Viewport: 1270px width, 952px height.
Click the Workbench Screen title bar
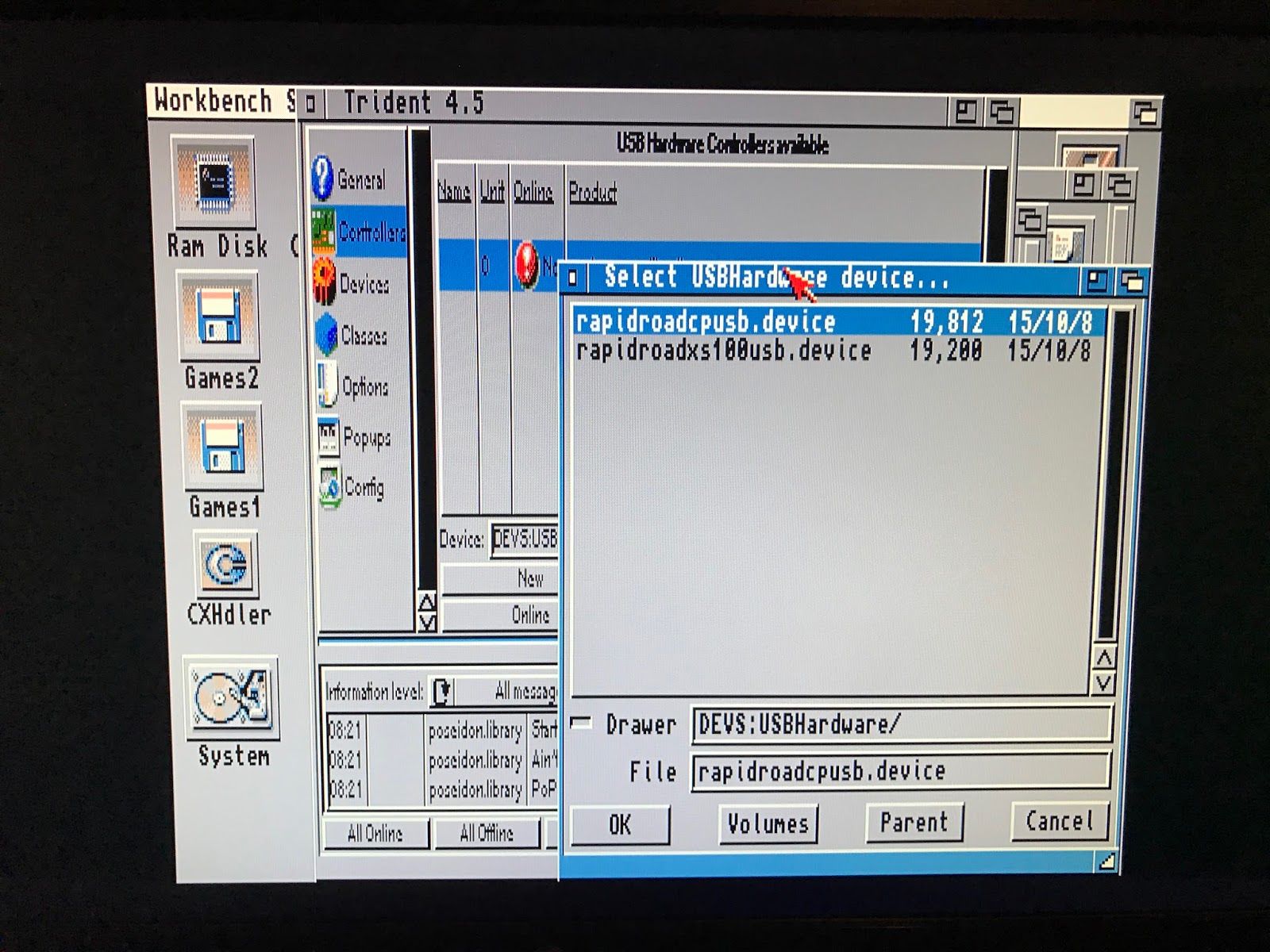(224, 102)
